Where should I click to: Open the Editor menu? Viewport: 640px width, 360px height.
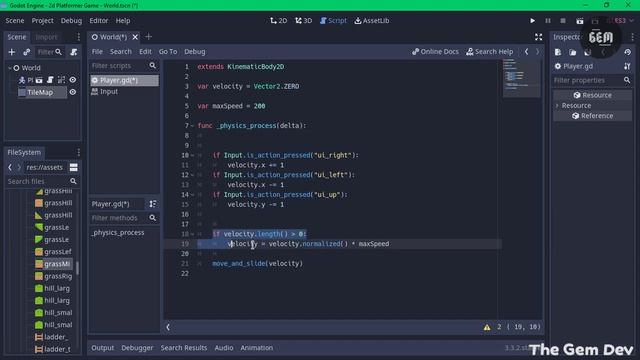click(x=99, y=21)
